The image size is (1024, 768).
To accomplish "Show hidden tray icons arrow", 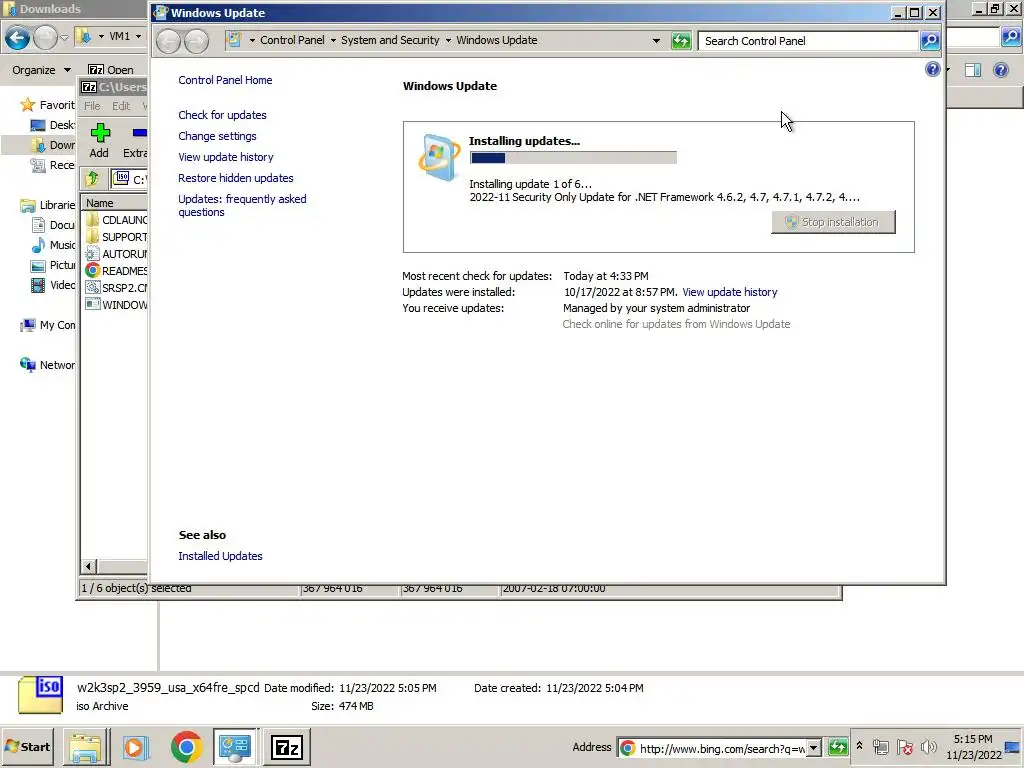I will 859,745.
